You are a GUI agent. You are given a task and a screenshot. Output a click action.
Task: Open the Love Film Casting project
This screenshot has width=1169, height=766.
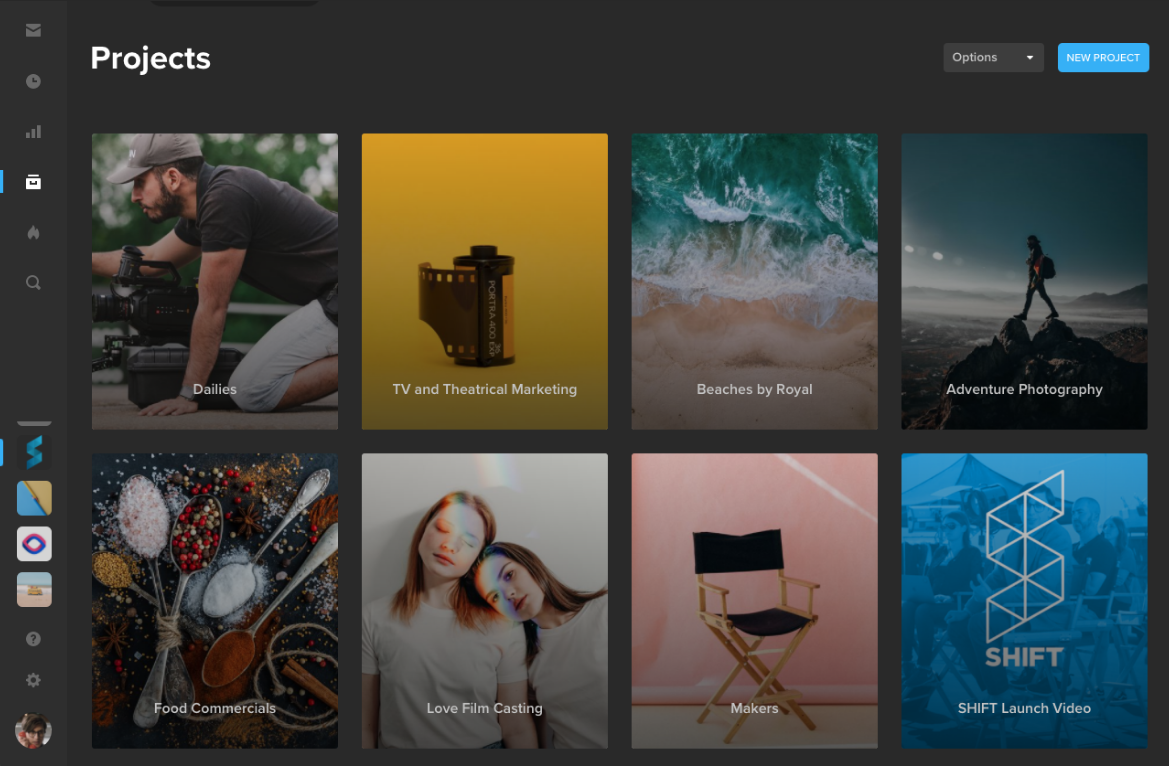coord(485,600)
